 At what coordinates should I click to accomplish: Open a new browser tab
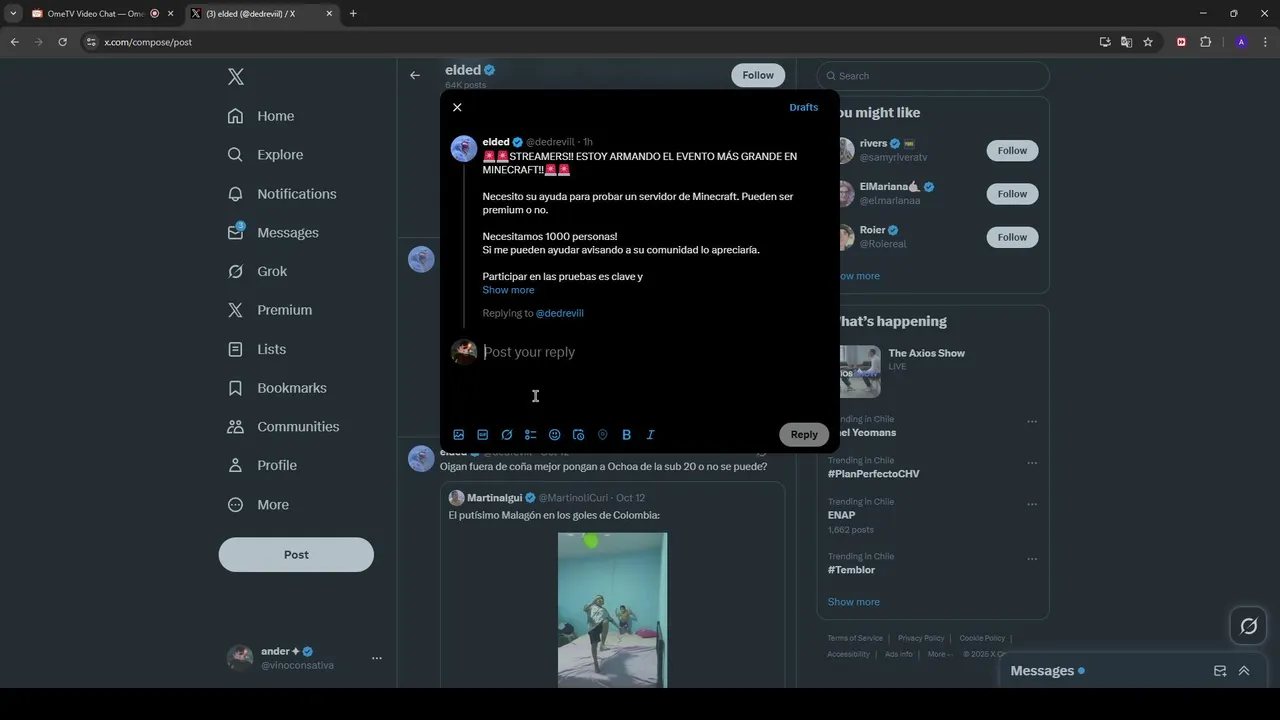(353, 14)
